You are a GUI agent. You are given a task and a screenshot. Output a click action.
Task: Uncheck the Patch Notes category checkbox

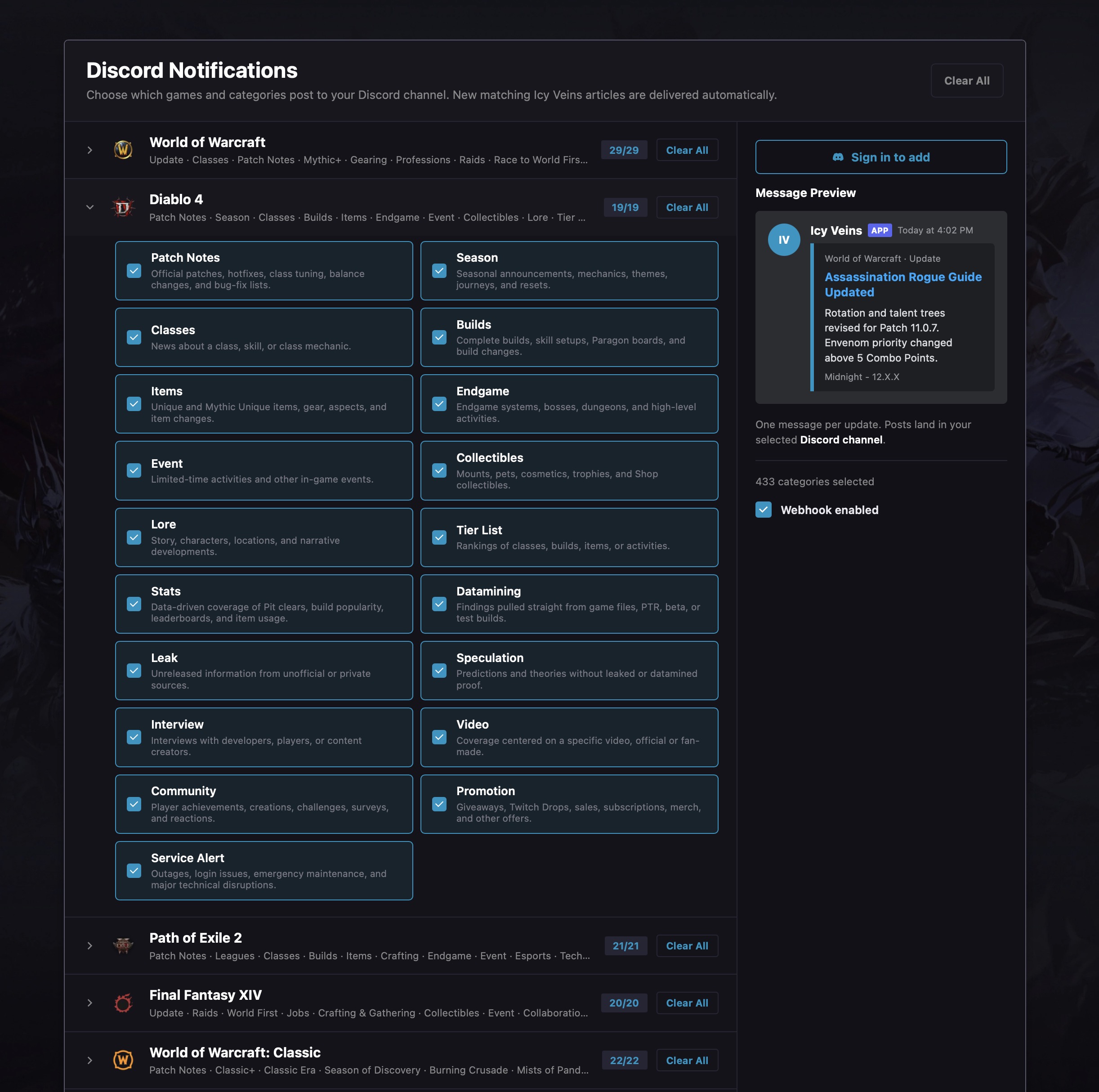[x=134, y=271]
